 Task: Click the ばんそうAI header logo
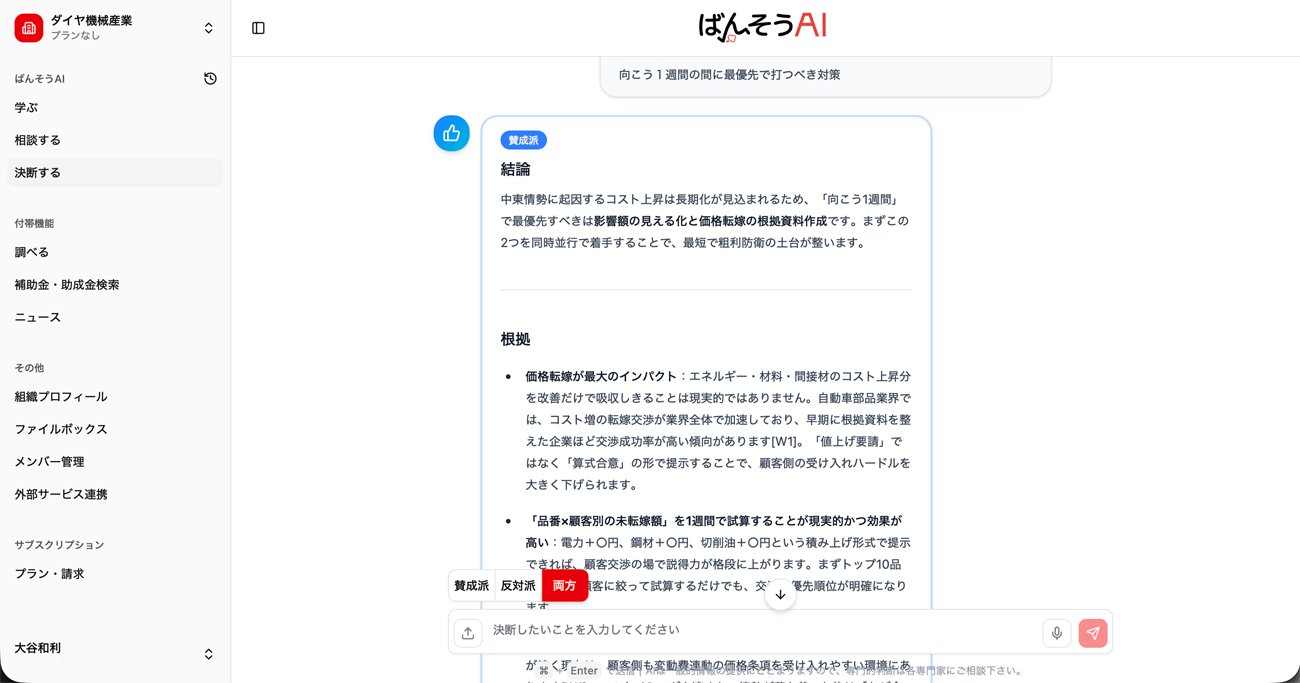[x=763, y=27]
